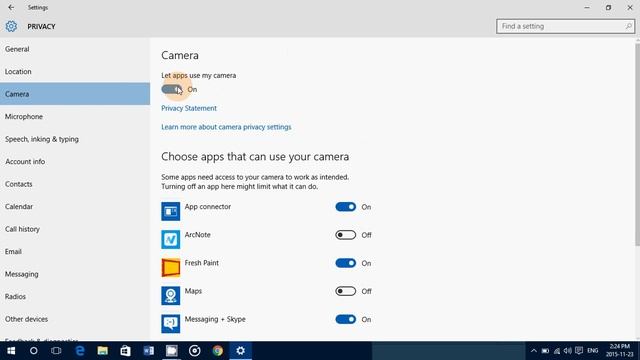Open File Explorer from the taskbar
The width and height of the screenshot is (640, 360).
pyautogui.click(x=102, y=351)
